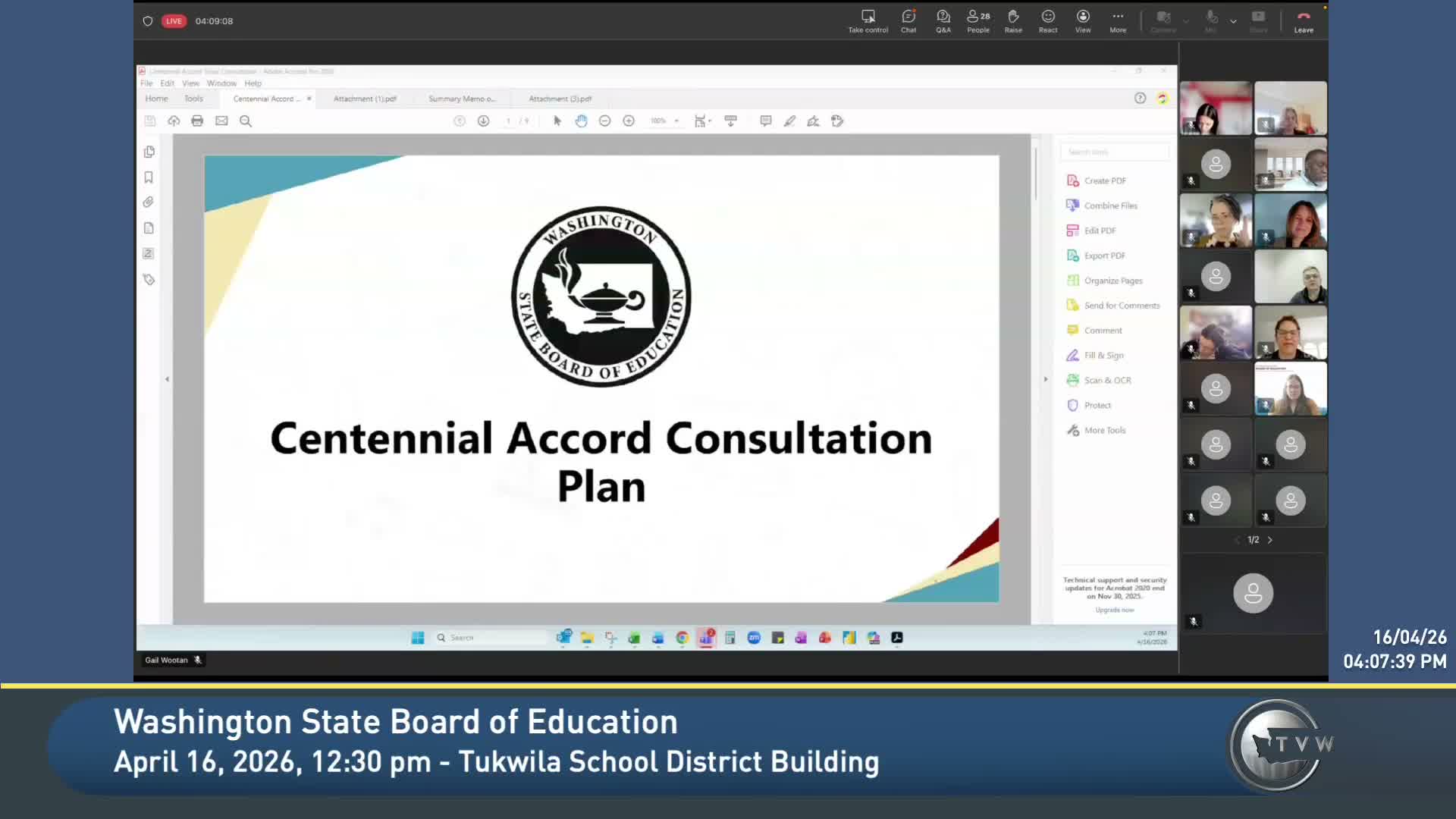This screenshot has height=819, width=1456.
Task: Toggle the microphone mute
Action: tap(1211, 20)
